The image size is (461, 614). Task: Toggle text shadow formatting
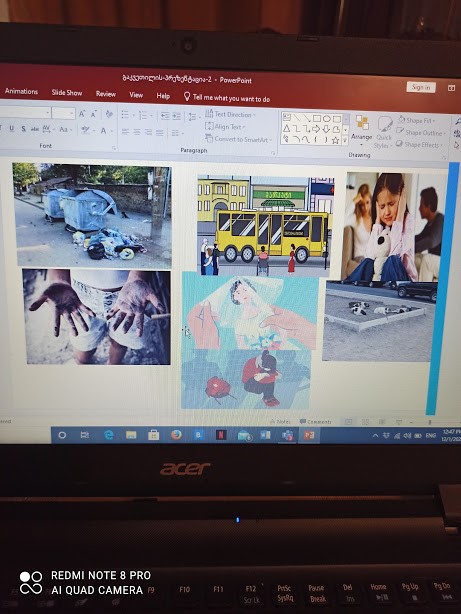[24, 129]
